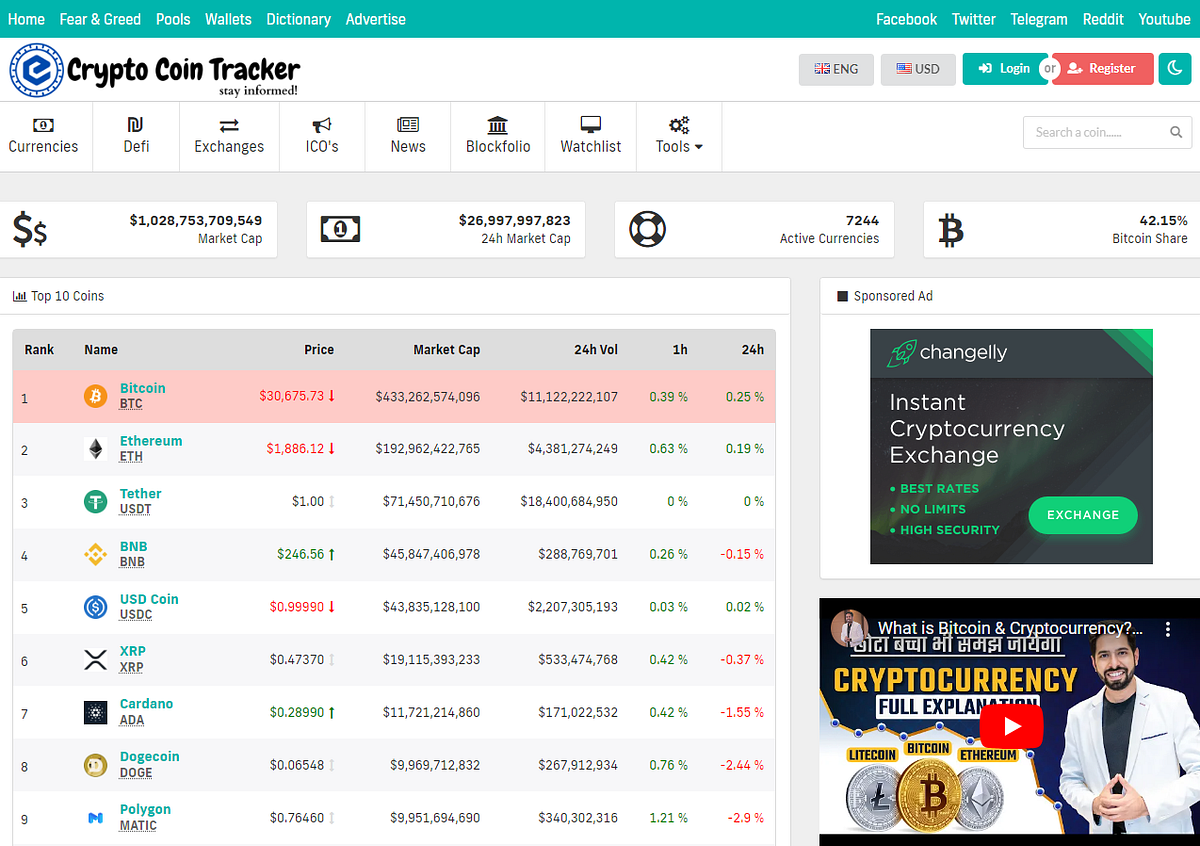Open the Defi section
The image size is (1200, 846).
coord(136,136)
